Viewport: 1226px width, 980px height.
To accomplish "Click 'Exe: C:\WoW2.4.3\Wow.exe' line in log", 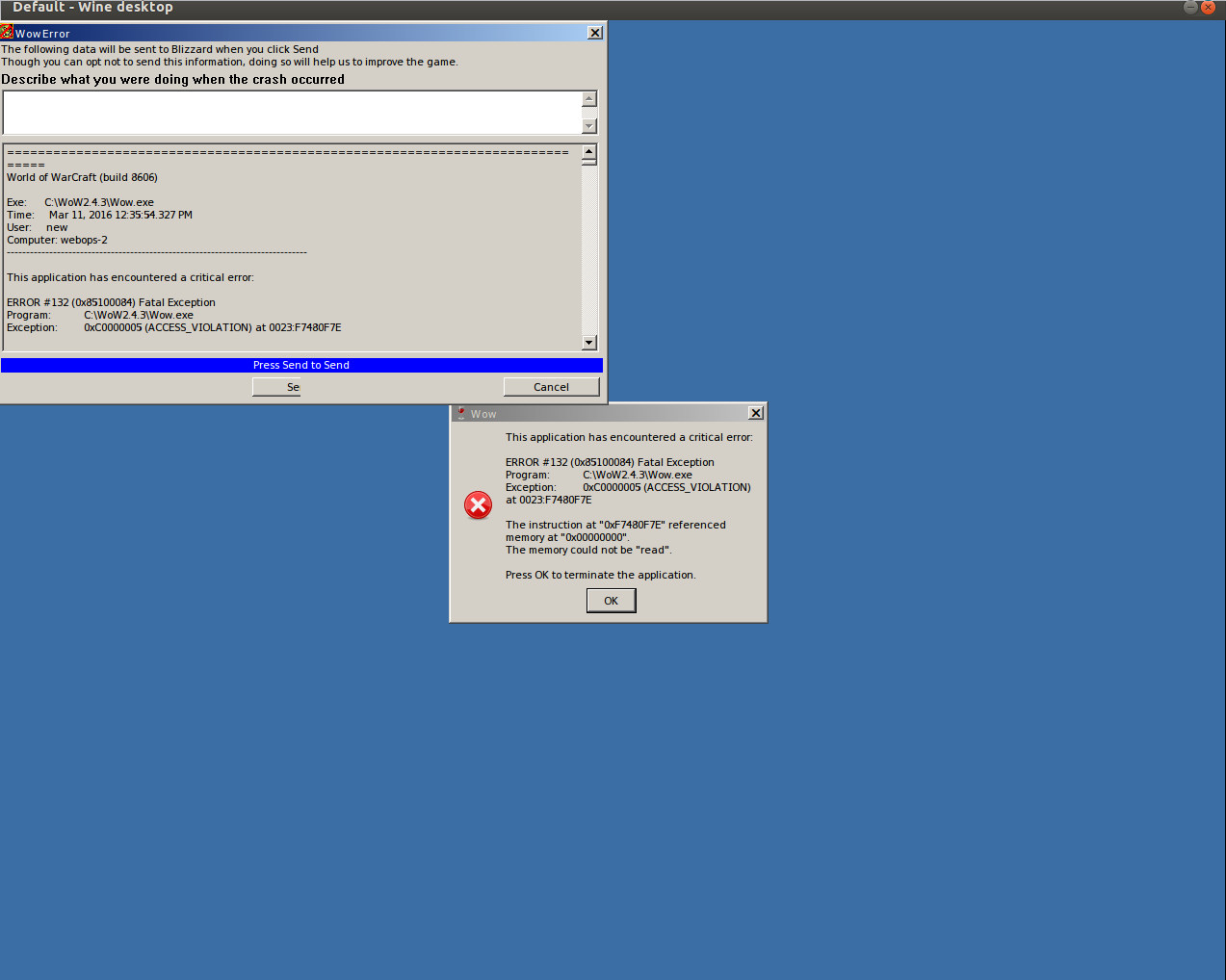I will point(80,202).
